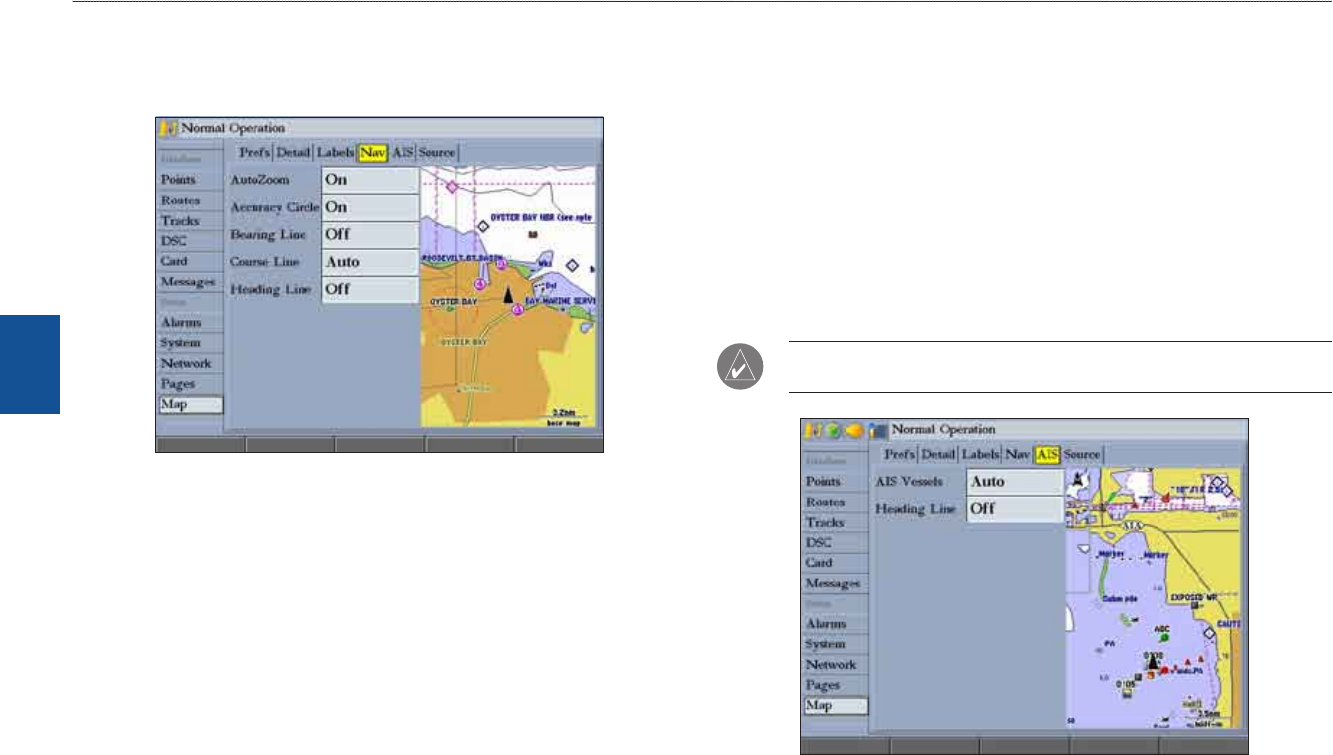Click the black boat marker on the Oyster Bay map
The image size is (1333, 755).
[508, 295]
